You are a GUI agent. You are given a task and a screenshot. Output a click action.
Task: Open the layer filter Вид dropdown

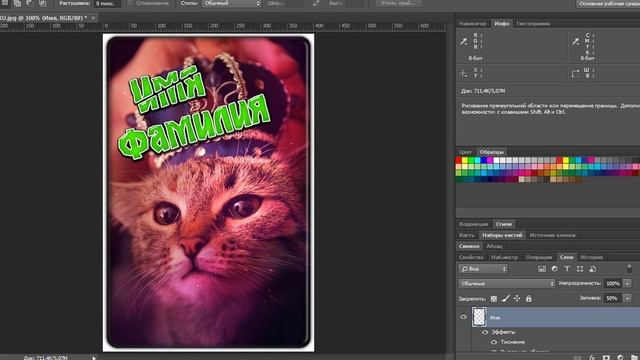(483, 269)
